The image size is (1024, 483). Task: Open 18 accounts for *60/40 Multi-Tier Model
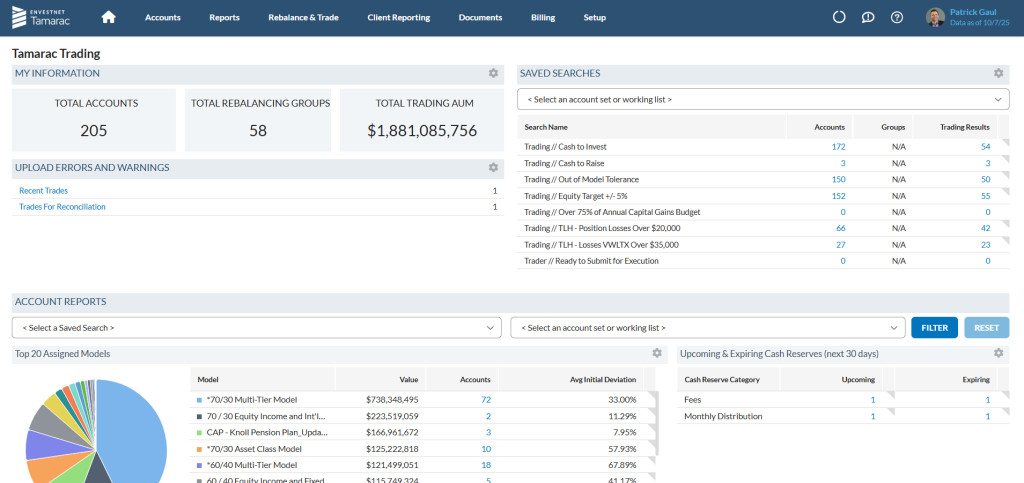tap(485, 465)
